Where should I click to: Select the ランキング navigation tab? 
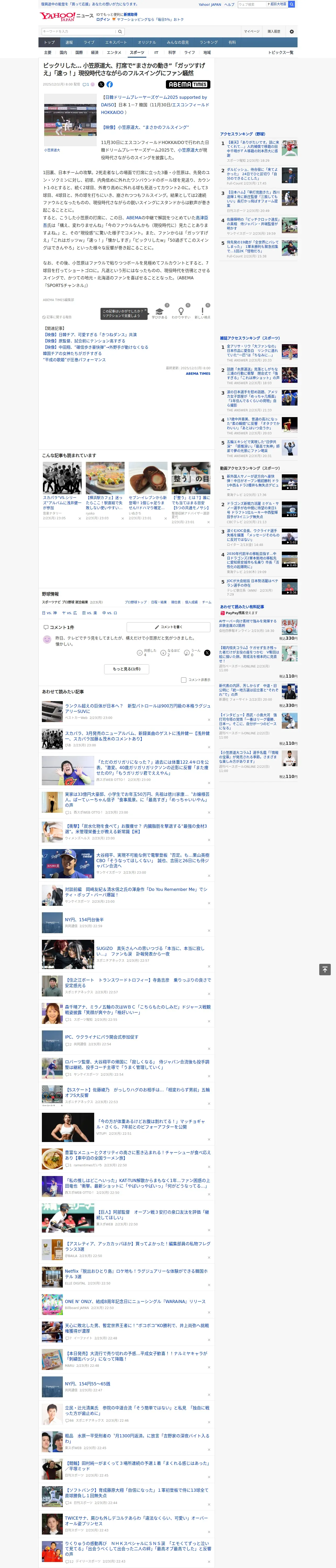point(209,43)
